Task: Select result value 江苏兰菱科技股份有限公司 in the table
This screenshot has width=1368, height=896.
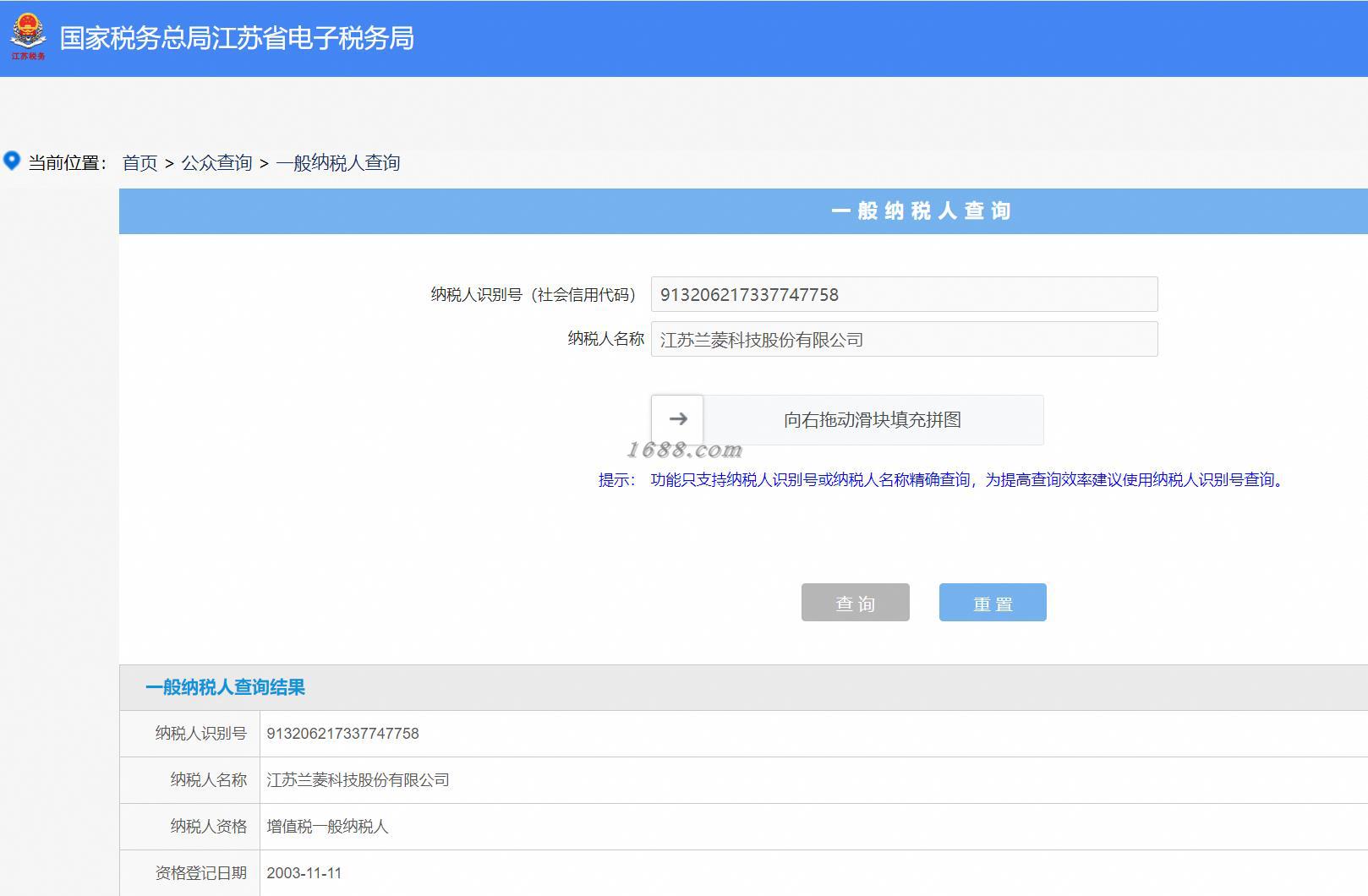Action: point(358,780)
